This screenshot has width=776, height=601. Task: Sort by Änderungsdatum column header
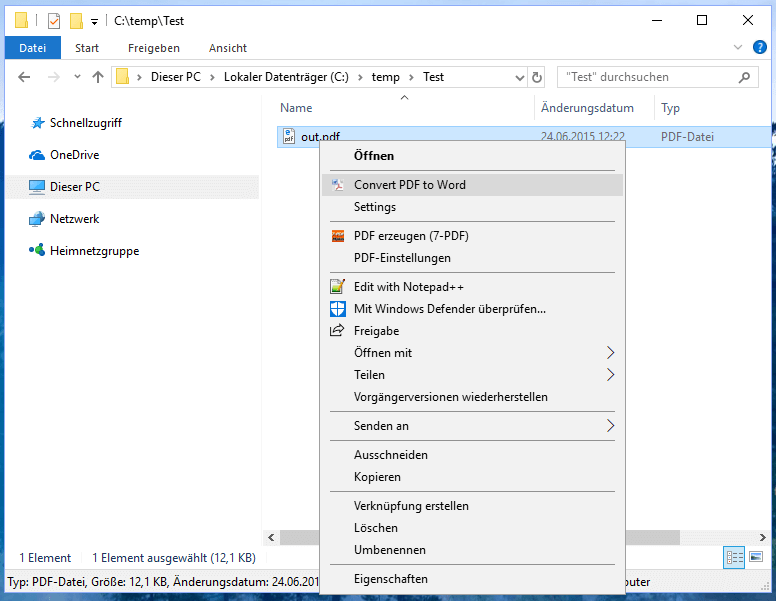(x=587, y=108)
